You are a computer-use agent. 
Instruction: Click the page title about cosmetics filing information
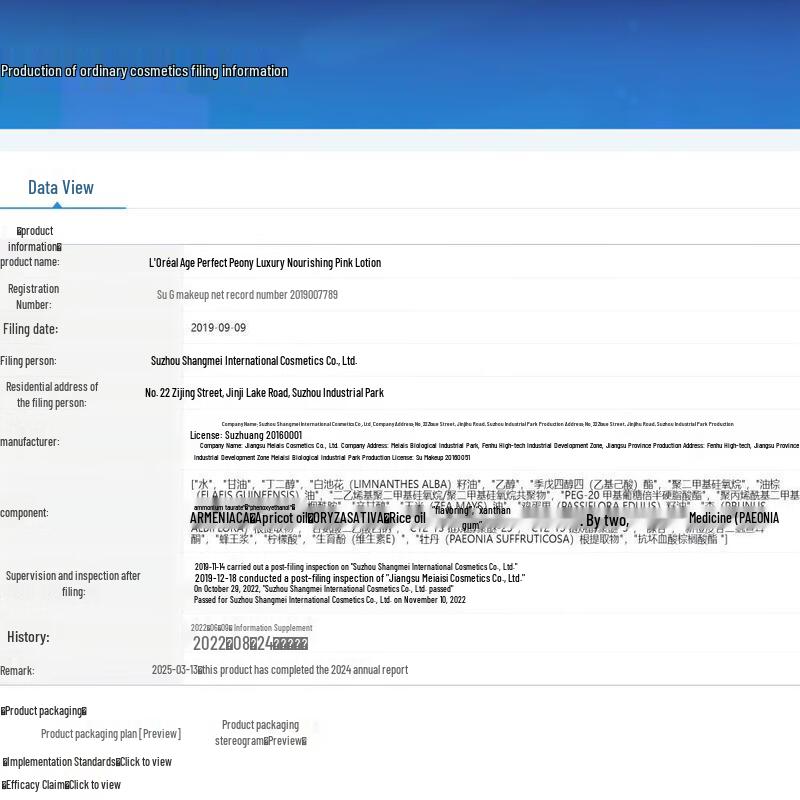[x=144, y=71]
